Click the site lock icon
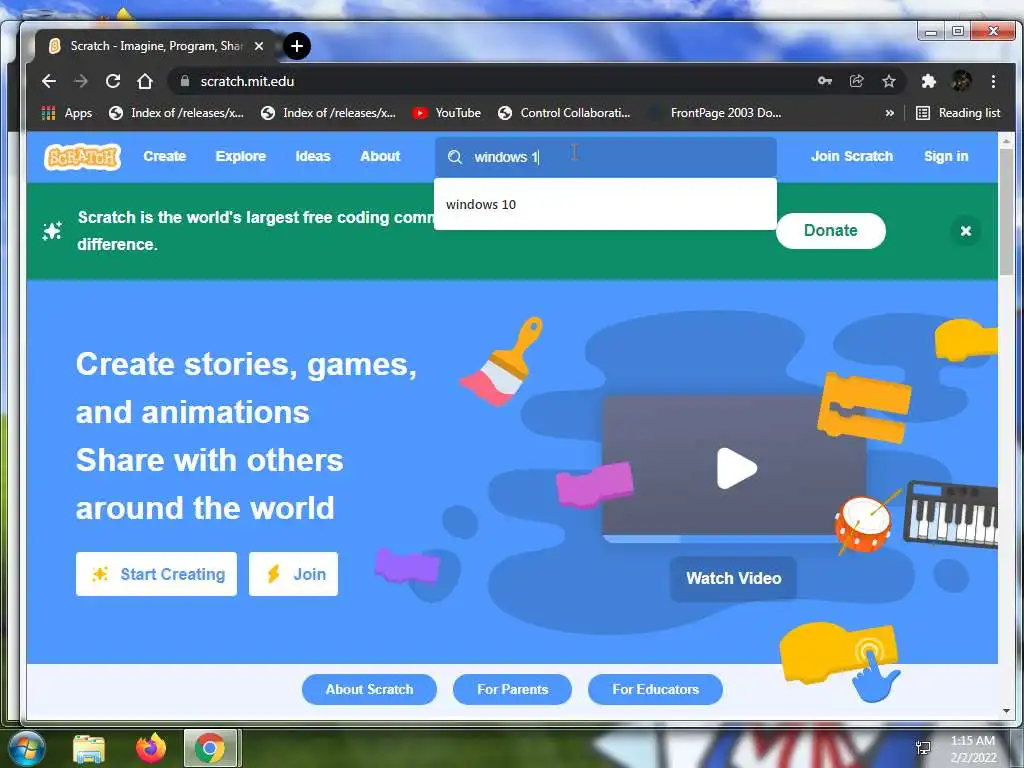1024x768 pixels. (x=185, y=81)
